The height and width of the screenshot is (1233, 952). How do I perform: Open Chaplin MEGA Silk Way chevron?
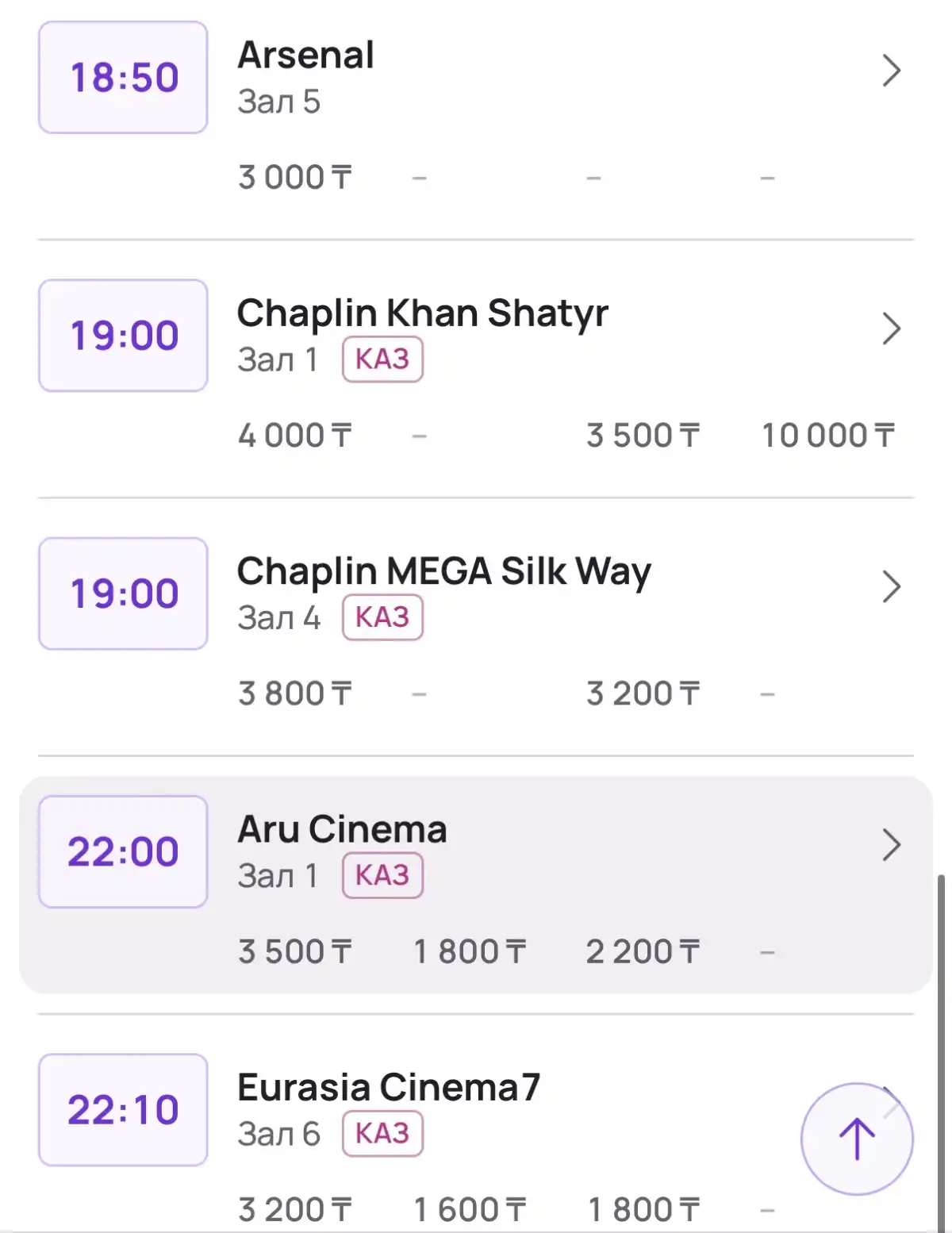click(x=892, y=587)
